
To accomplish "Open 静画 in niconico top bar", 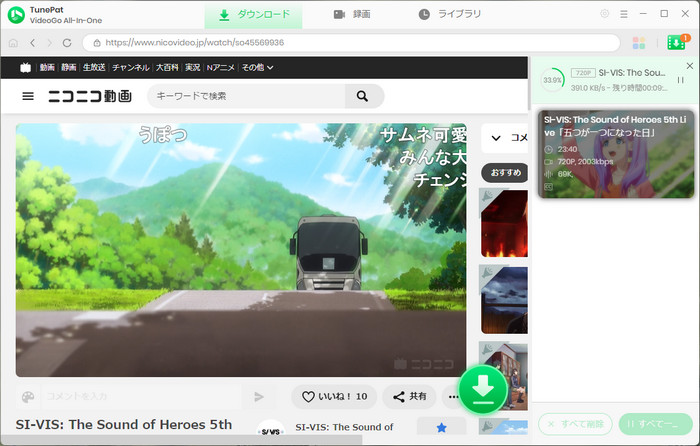I will click(69, 67).
